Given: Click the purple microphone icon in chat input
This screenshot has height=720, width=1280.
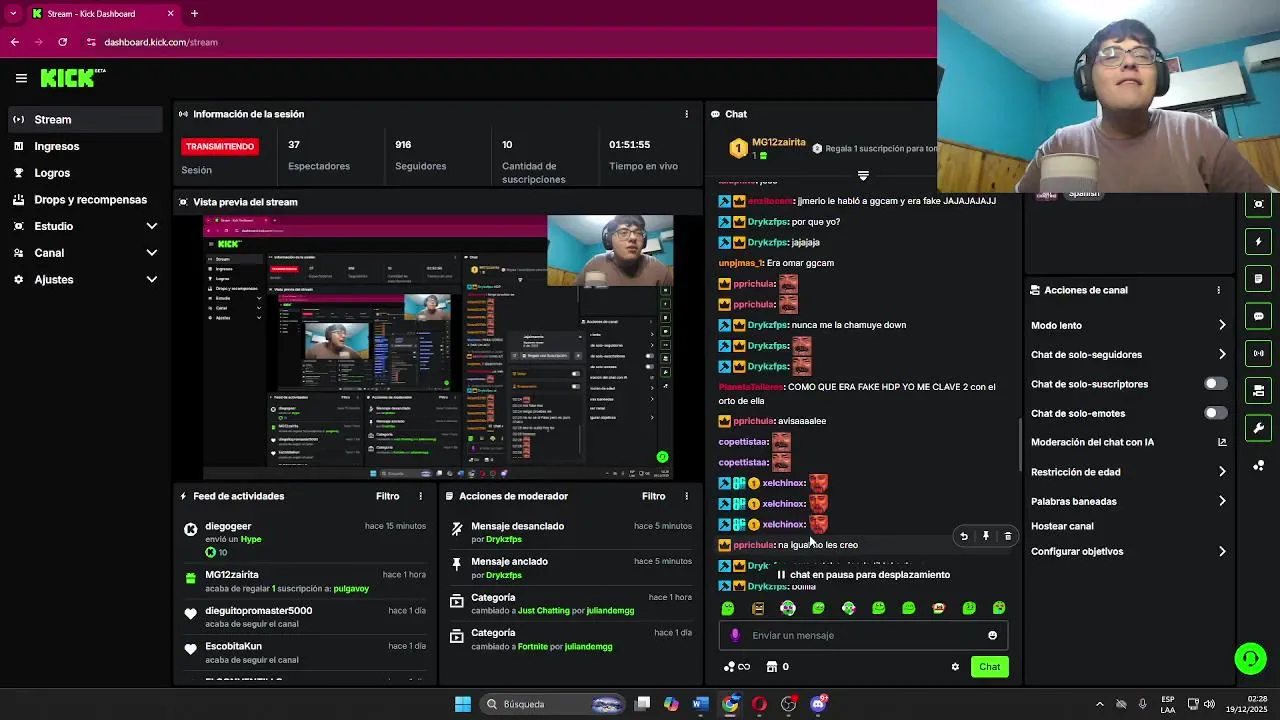Looking at the screenshot, I should 735,635.
